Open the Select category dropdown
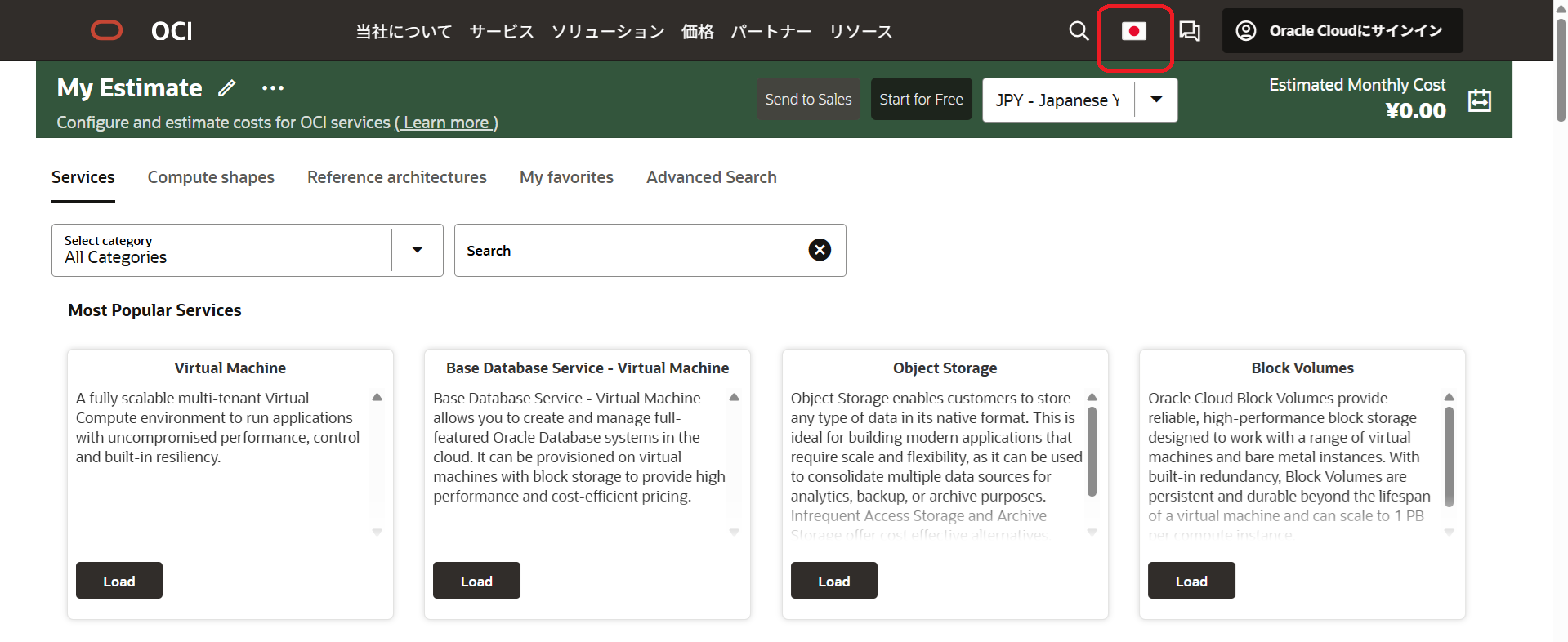The height and width of the screenshot is (642, 1568). (x=417, y=250)
